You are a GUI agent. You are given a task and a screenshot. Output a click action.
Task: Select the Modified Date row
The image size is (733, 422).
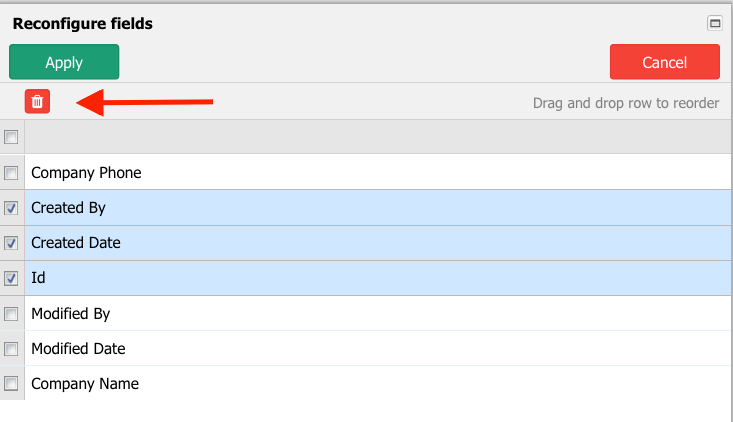pyautogui.click(x=378, y=349)
